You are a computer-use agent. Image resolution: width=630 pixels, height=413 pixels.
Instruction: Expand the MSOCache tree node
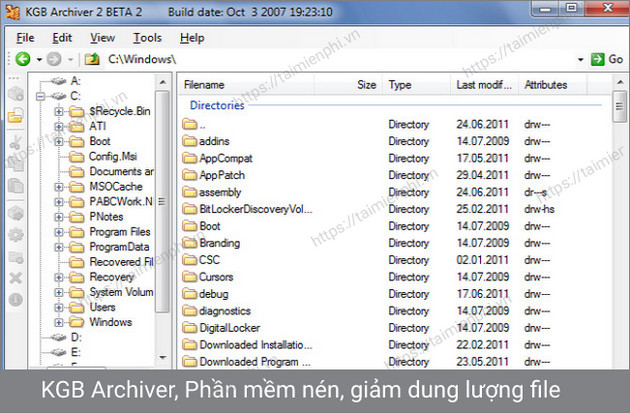tap(59, 187)
